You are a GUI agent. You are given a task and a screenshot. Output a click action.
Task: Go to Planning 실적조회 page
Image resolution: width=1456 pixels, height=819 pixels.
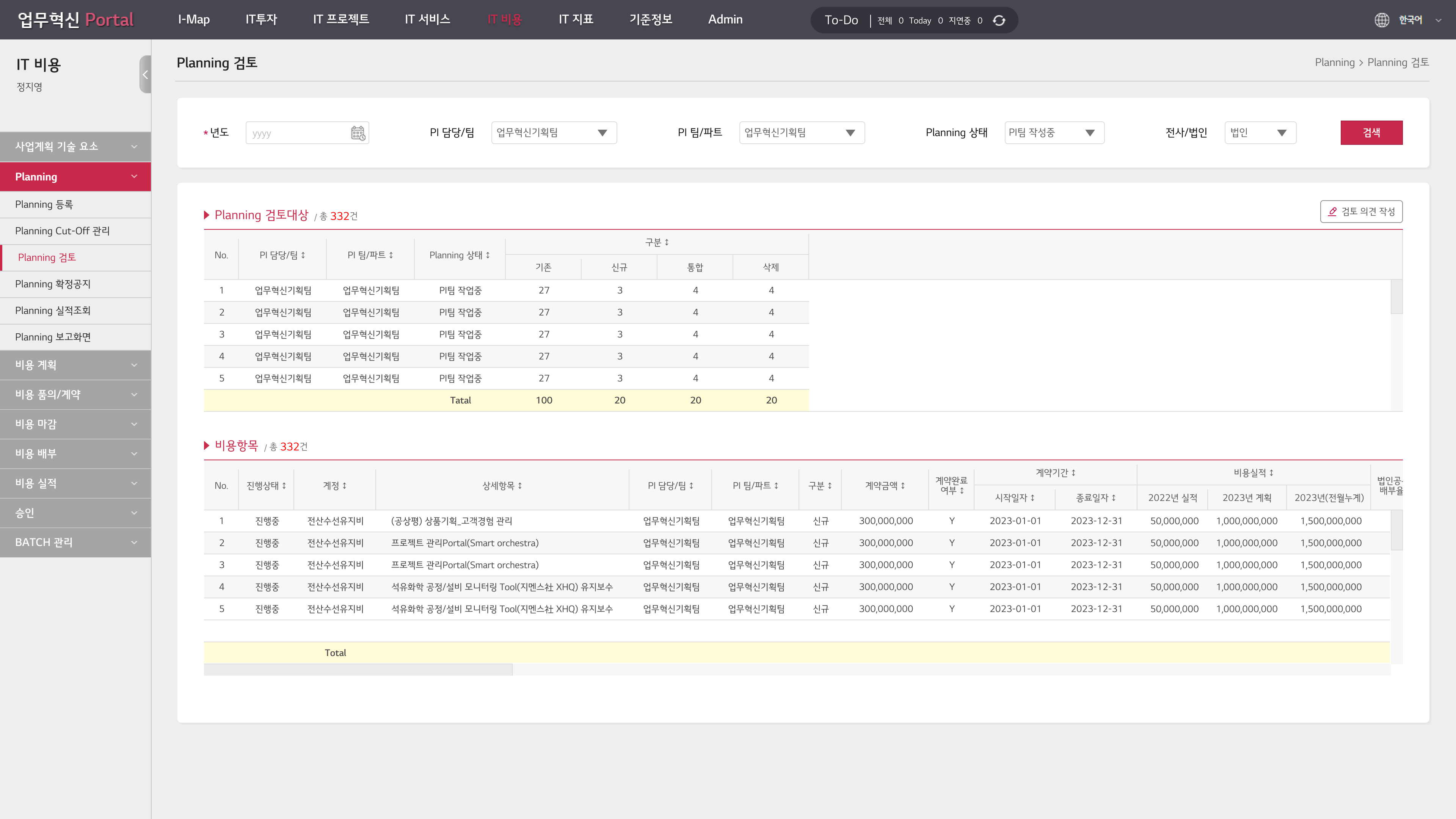coord(76,311)
